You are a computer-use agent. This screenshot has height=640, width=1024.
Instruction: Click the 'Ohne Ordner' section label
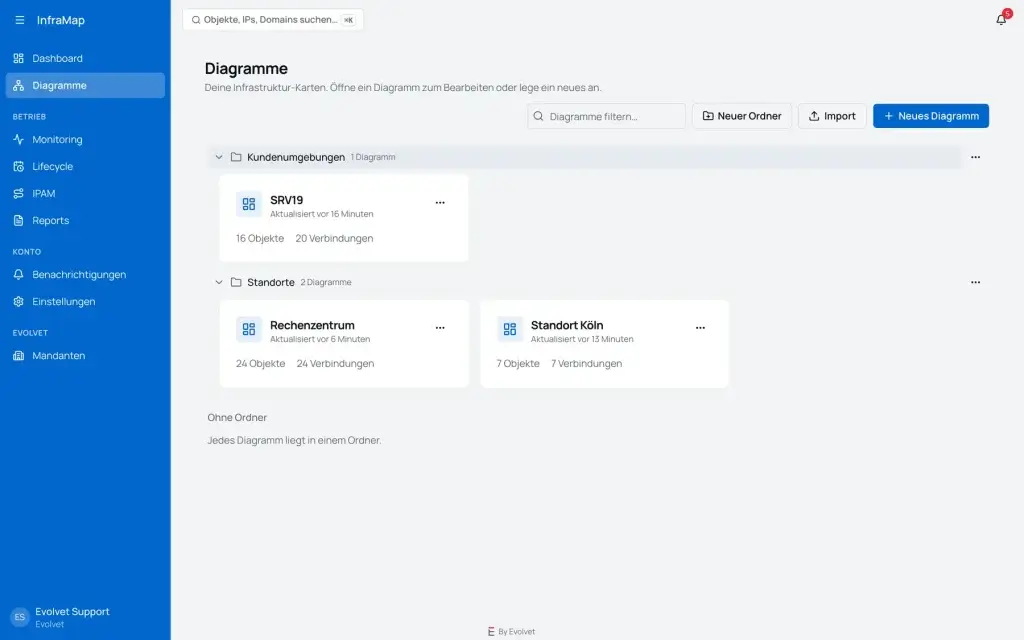coord(237,417)
